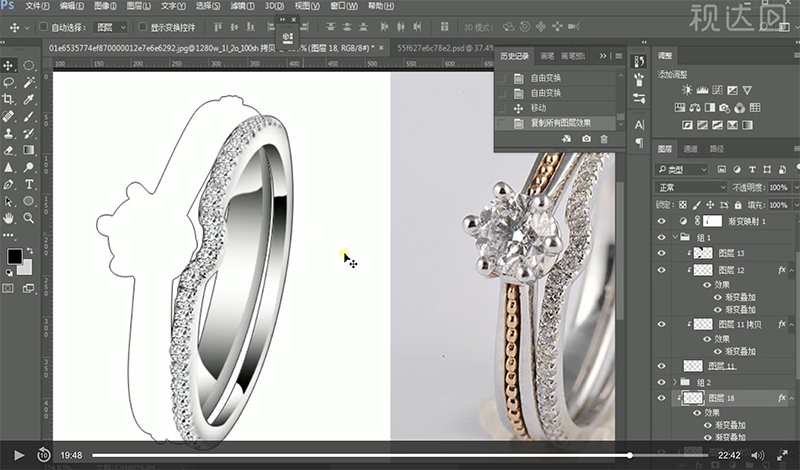Collapse effects of 图层 12
800x470 pixels.
(x=792, y=270)
